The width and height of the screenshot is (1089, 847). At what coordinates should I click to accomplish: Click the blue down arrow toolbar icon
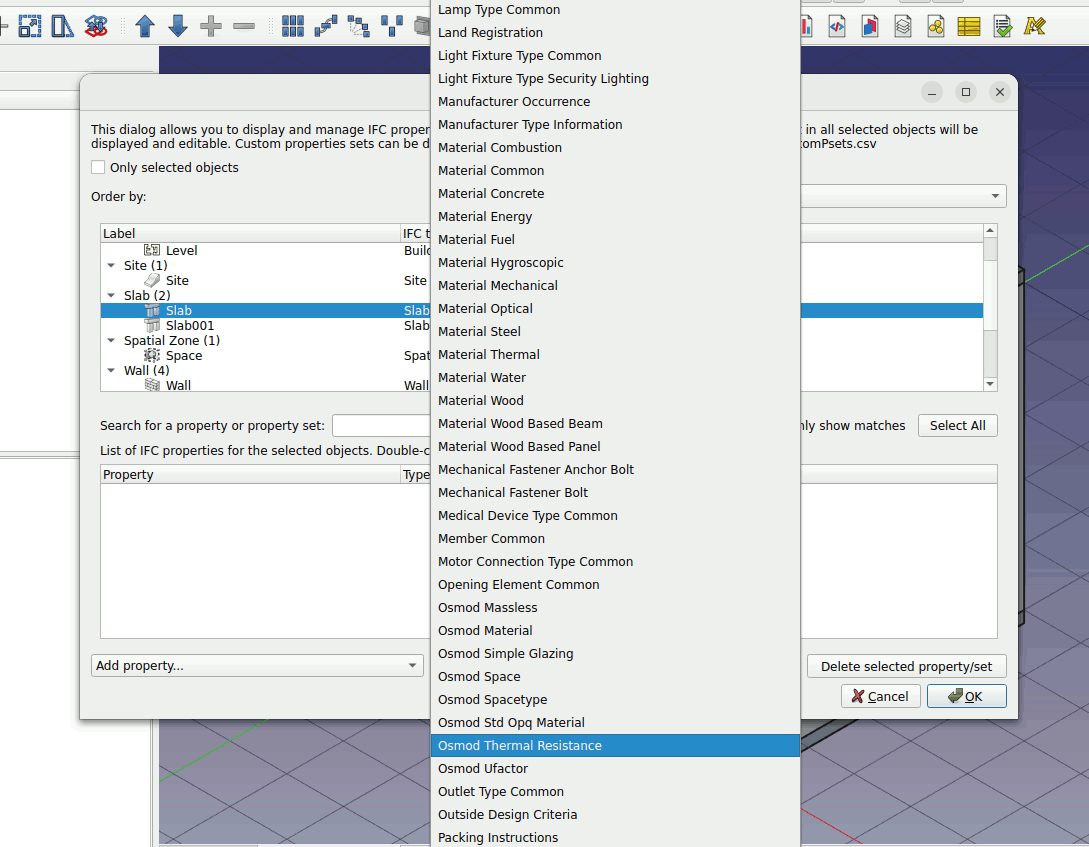click(x=178, y=26)
